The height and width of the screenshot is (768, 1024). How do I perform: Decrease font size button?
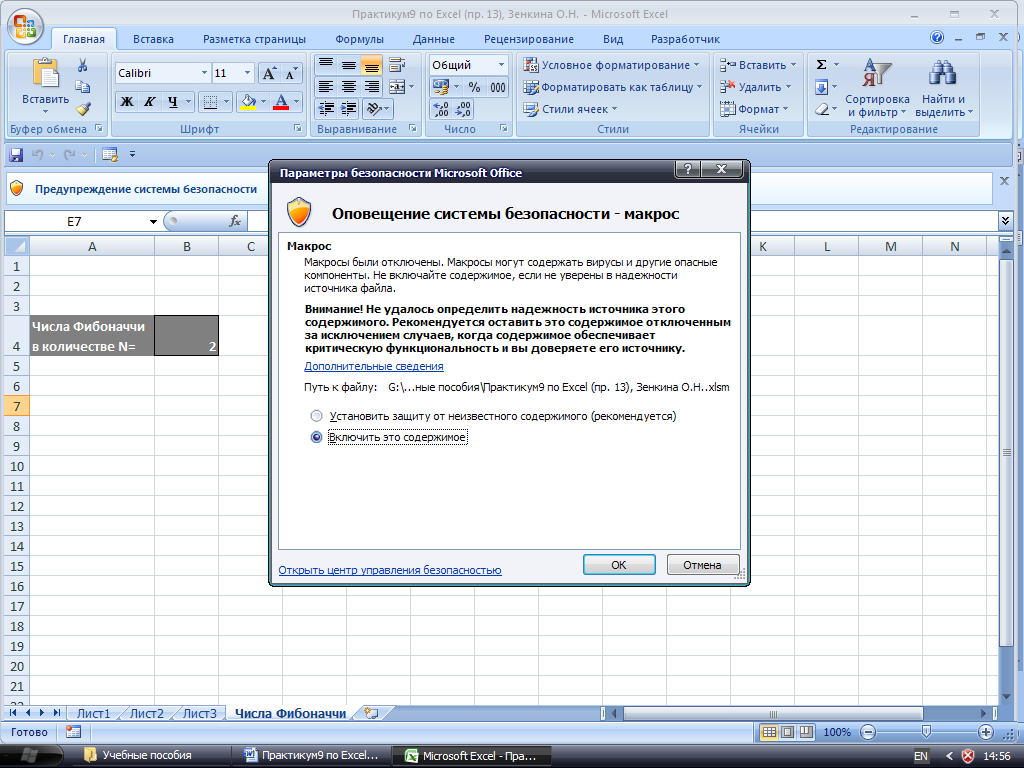[x=291, y=73]
